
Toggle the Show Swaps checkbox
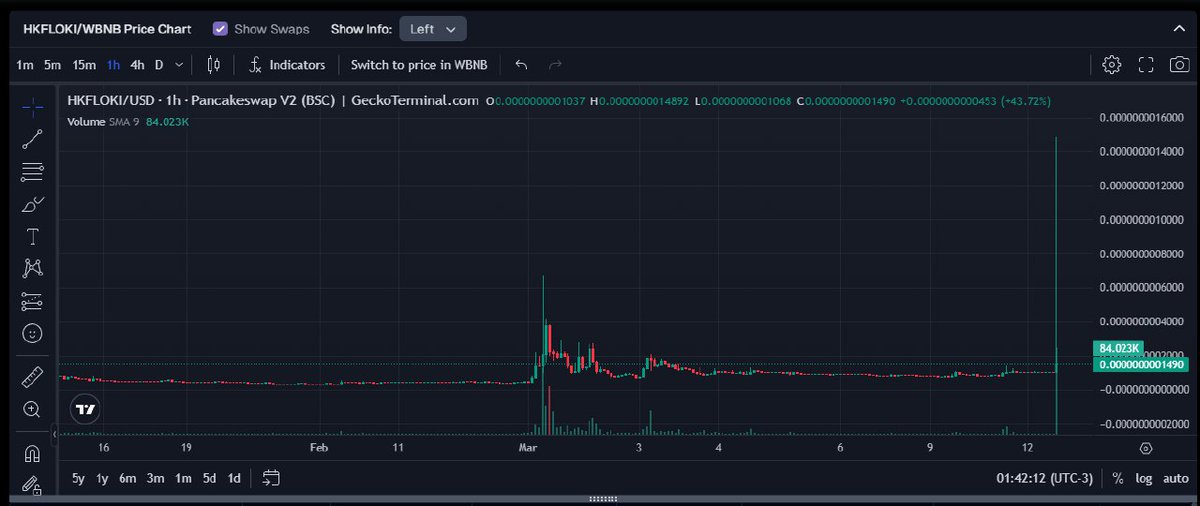220,29
